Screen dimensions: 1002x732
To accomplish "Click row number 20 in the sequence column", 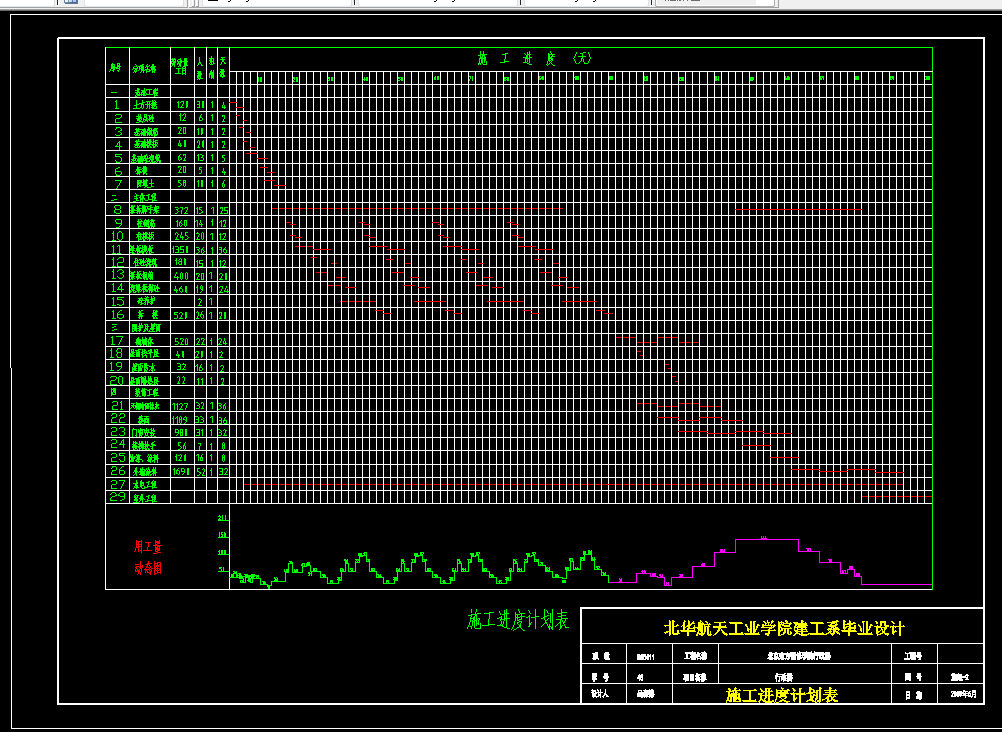I will (116, 380).
